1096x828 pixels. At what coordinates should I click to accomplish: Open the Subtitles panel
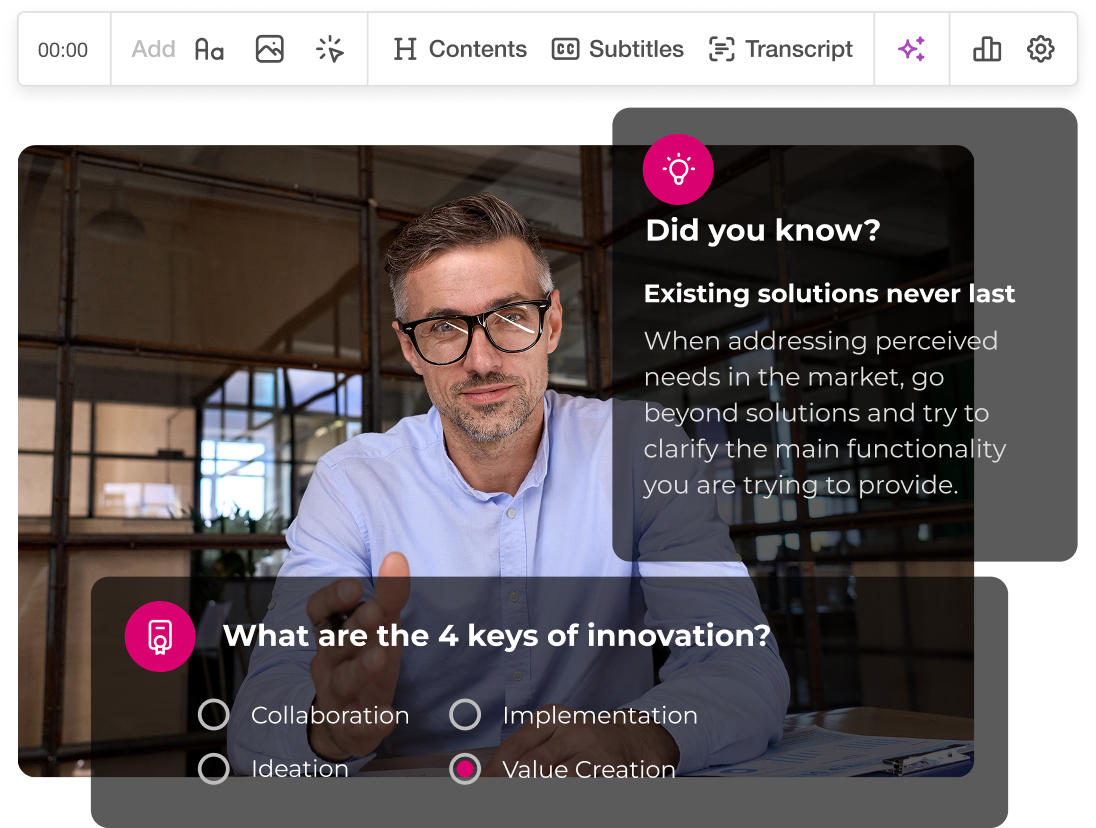point(617,49)
